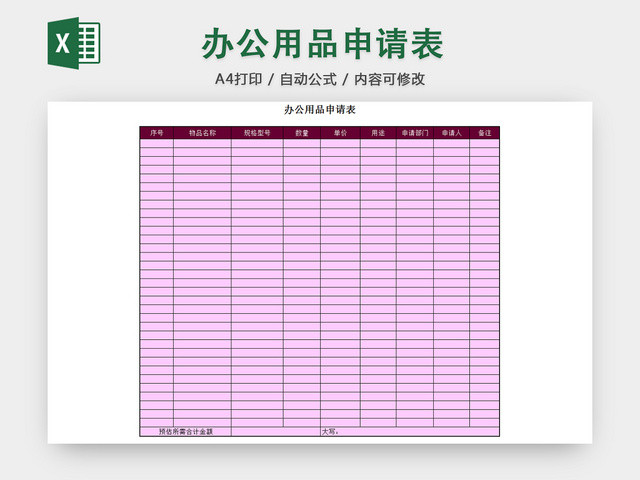Click the 大写 cell in the bottom row
This screenshot has height=480, width=640.
410,431
